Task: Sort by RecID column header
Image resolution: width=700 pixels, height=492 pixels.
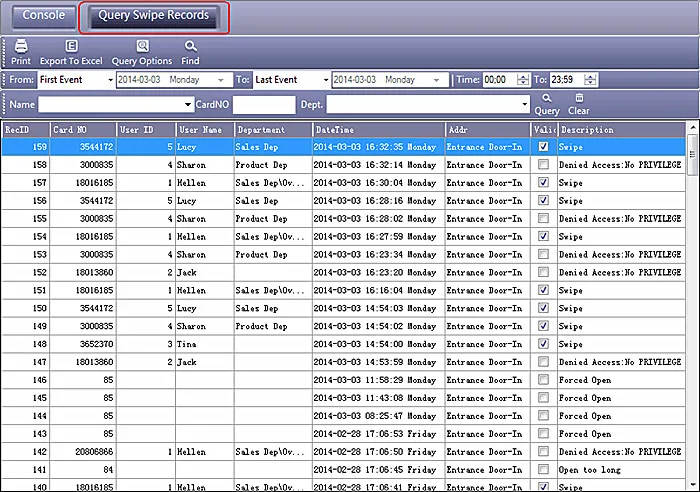Action: coord(25,129)
